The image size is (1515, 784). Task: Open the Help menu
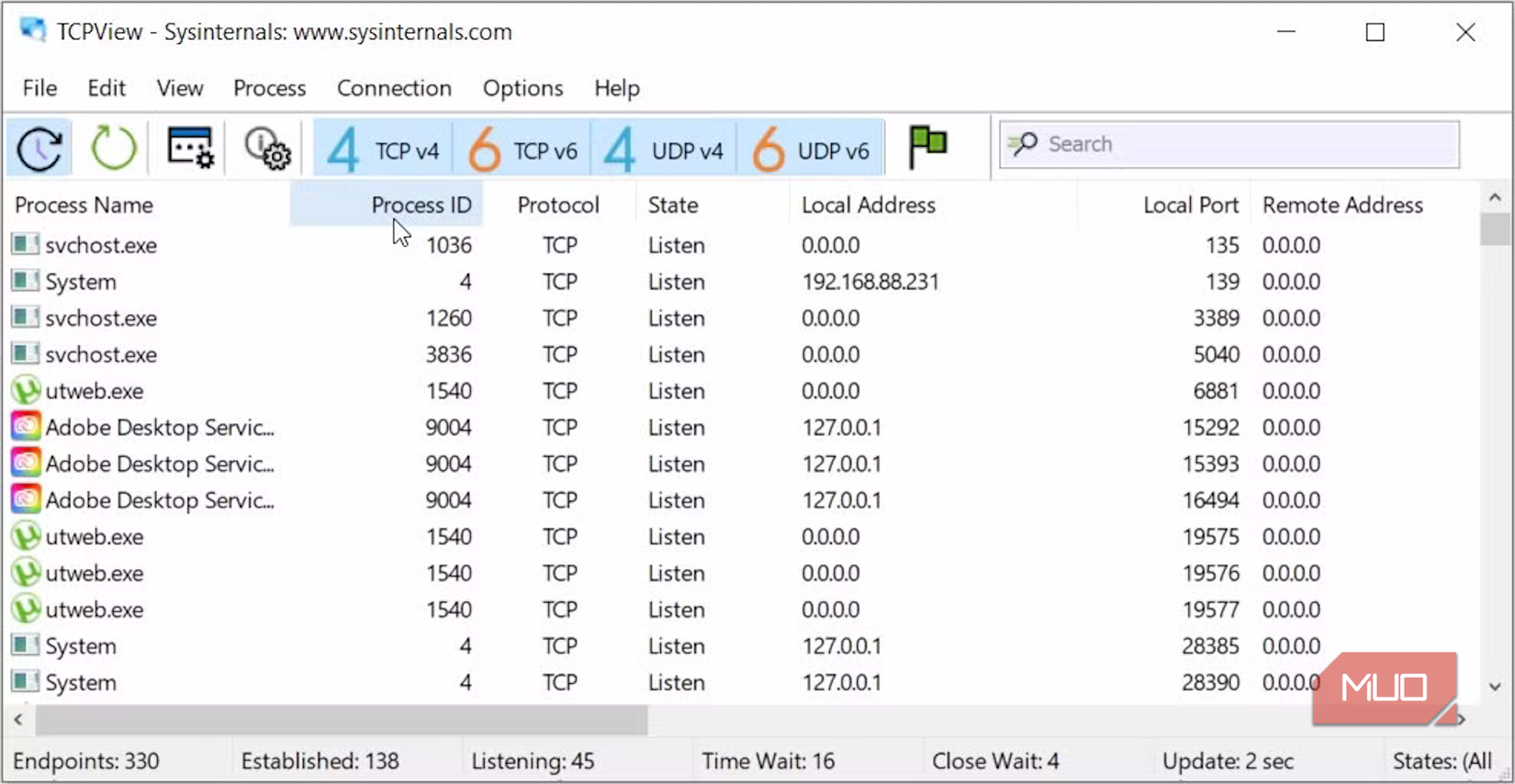click(x=616, y=88)
